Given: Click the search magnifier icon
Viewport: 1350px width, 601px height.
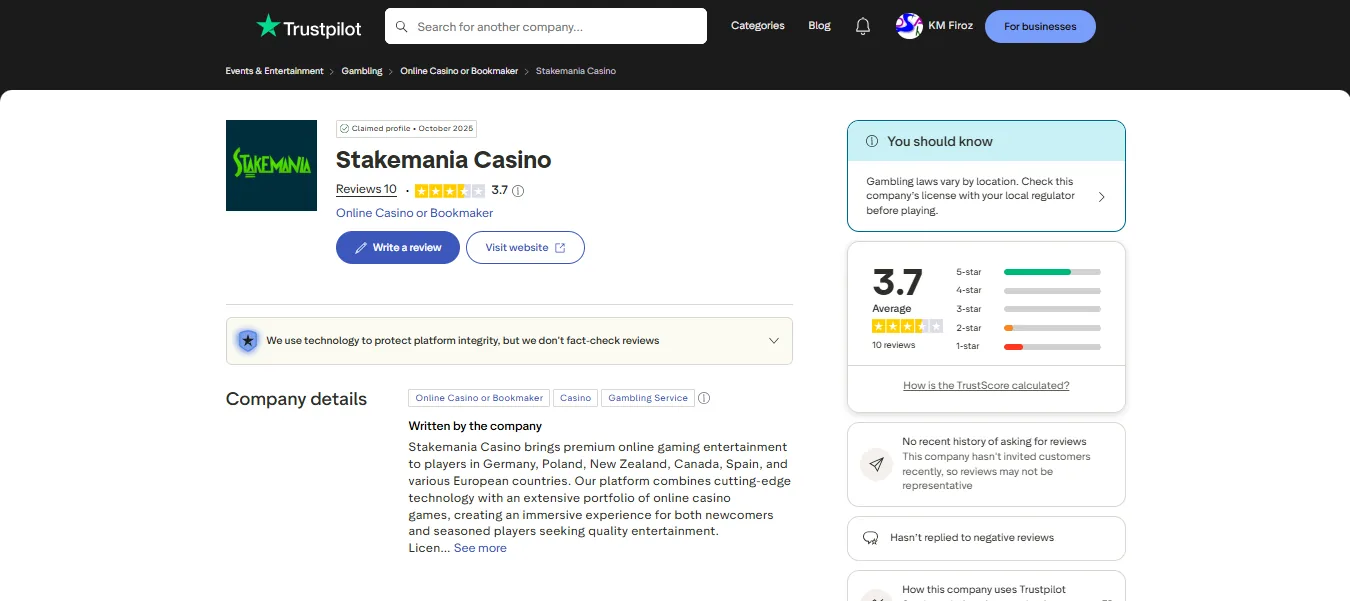Looking at the screenshot, I should 402,27.
